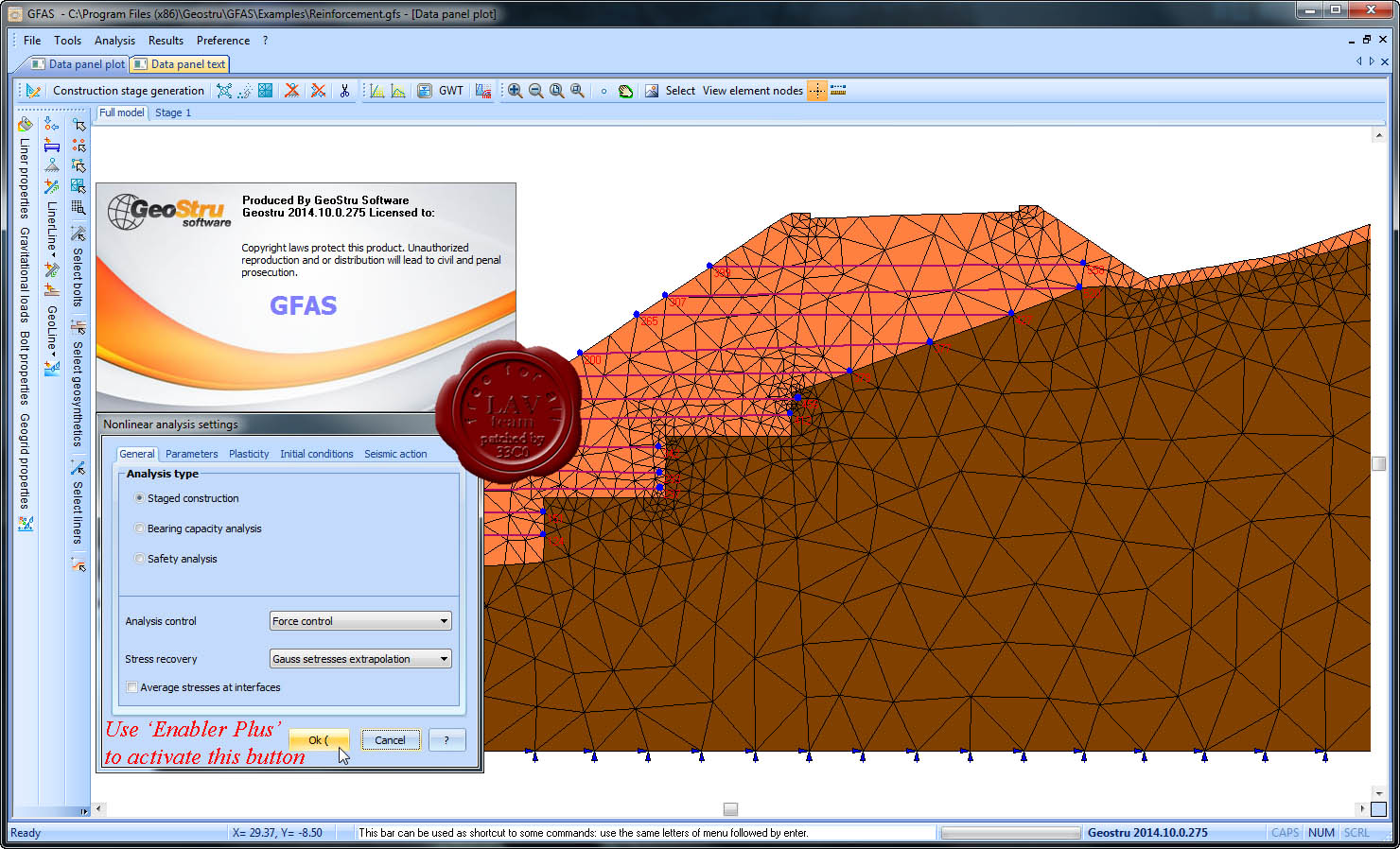This screenshot has height=849, width=1400.
Task: Click the dotted mesh refinement icon
Action: click(245, 91)
